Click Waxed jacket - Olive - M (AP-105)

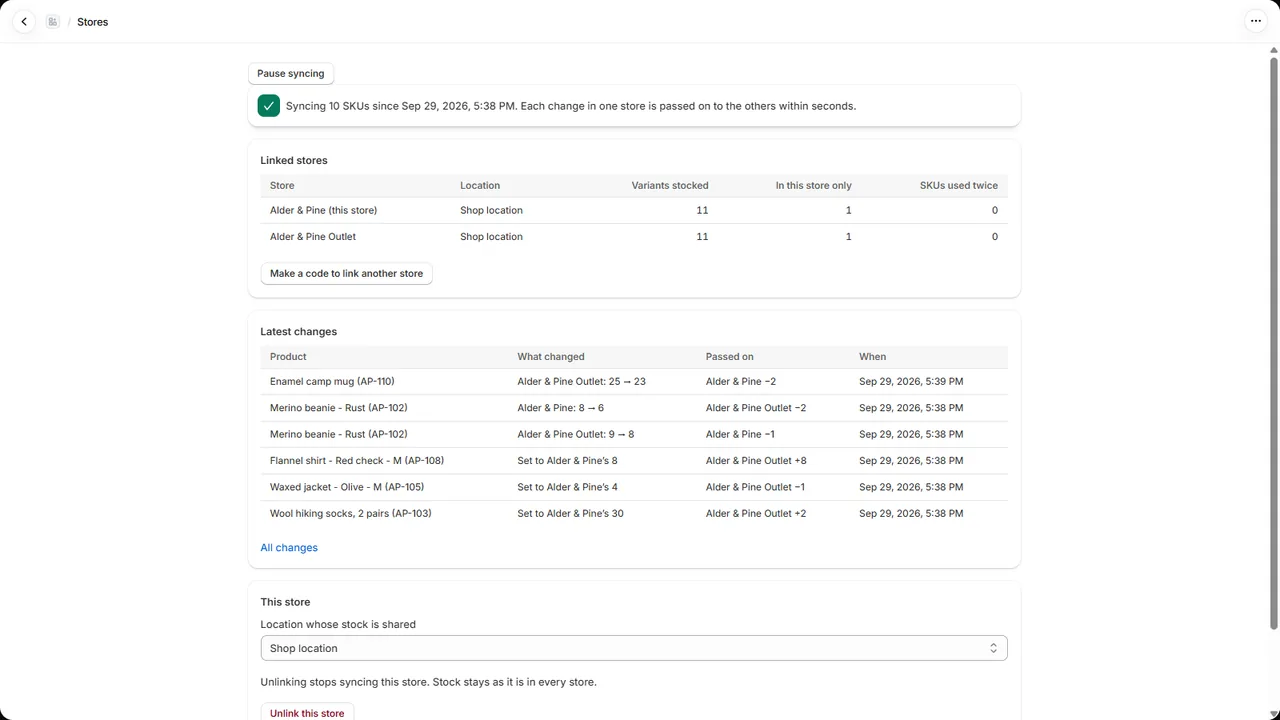click(x=347, y=487)
